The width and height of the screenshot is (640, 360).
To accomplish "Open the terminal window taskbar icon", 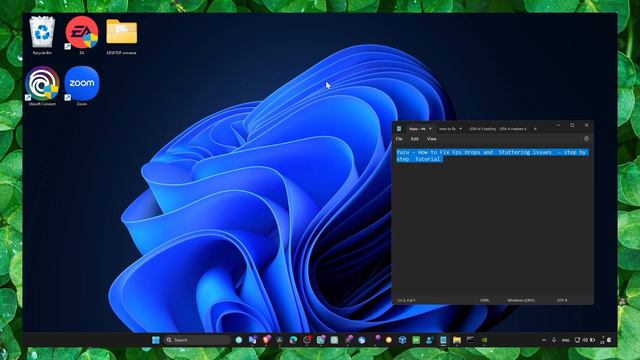I will pyautogui.click(x=470, y=340).
